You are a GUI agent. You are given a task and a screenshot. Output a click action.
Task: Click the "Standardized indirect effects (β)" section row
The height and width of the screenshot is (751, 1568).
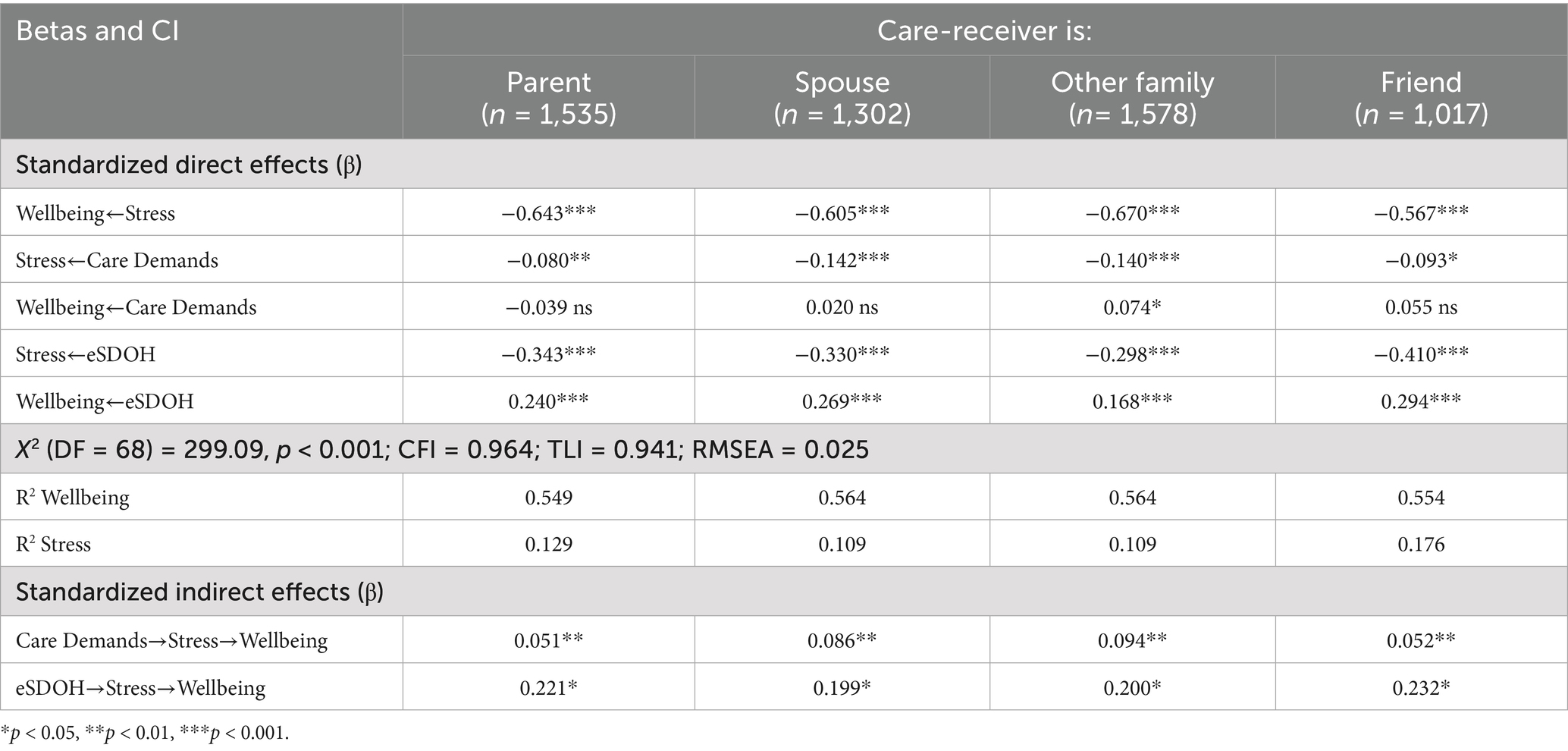click(199, 592)
